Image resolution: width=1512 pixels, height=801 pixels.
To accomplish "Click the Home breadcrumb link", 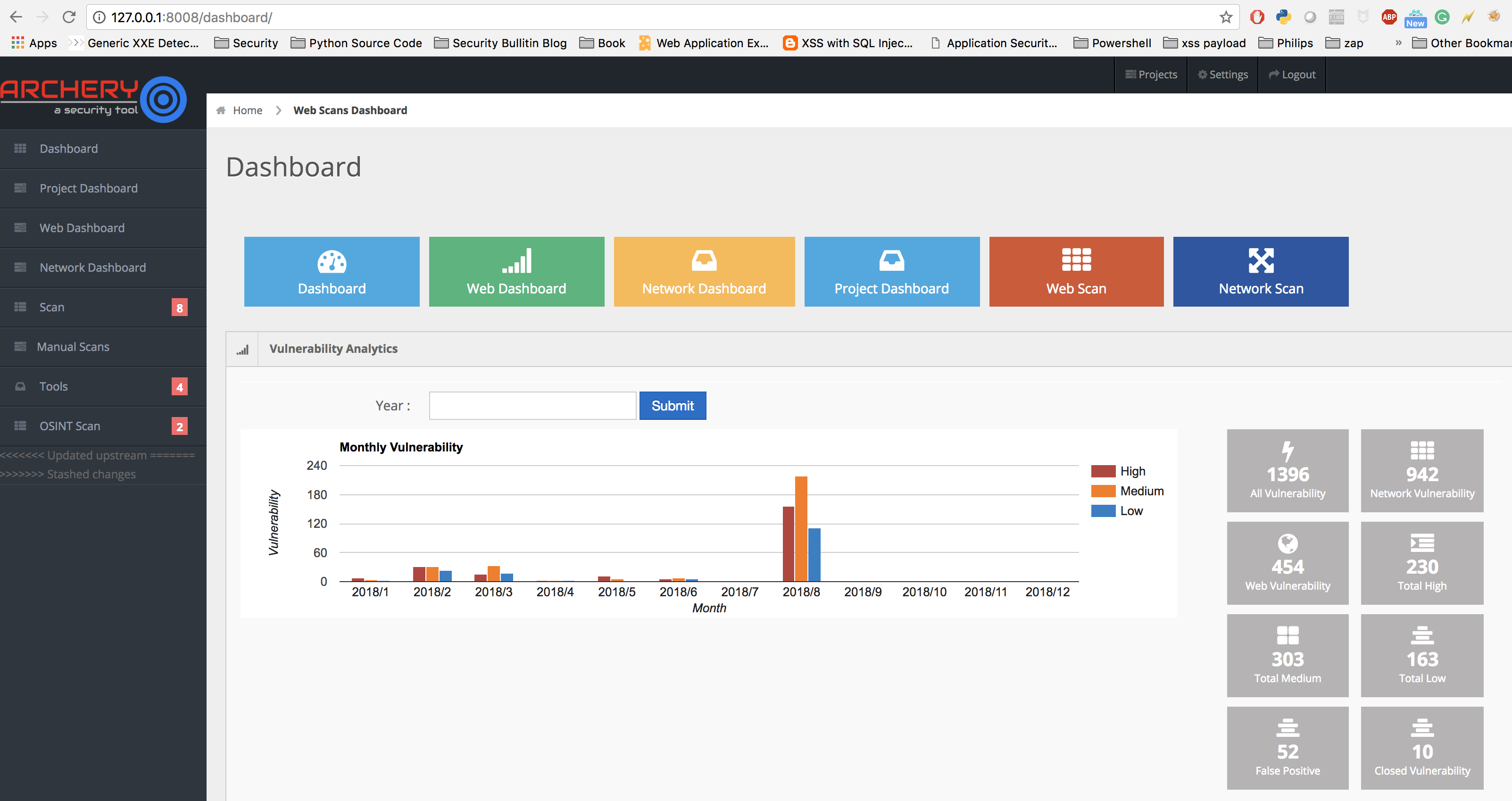I will coord(247,110).
